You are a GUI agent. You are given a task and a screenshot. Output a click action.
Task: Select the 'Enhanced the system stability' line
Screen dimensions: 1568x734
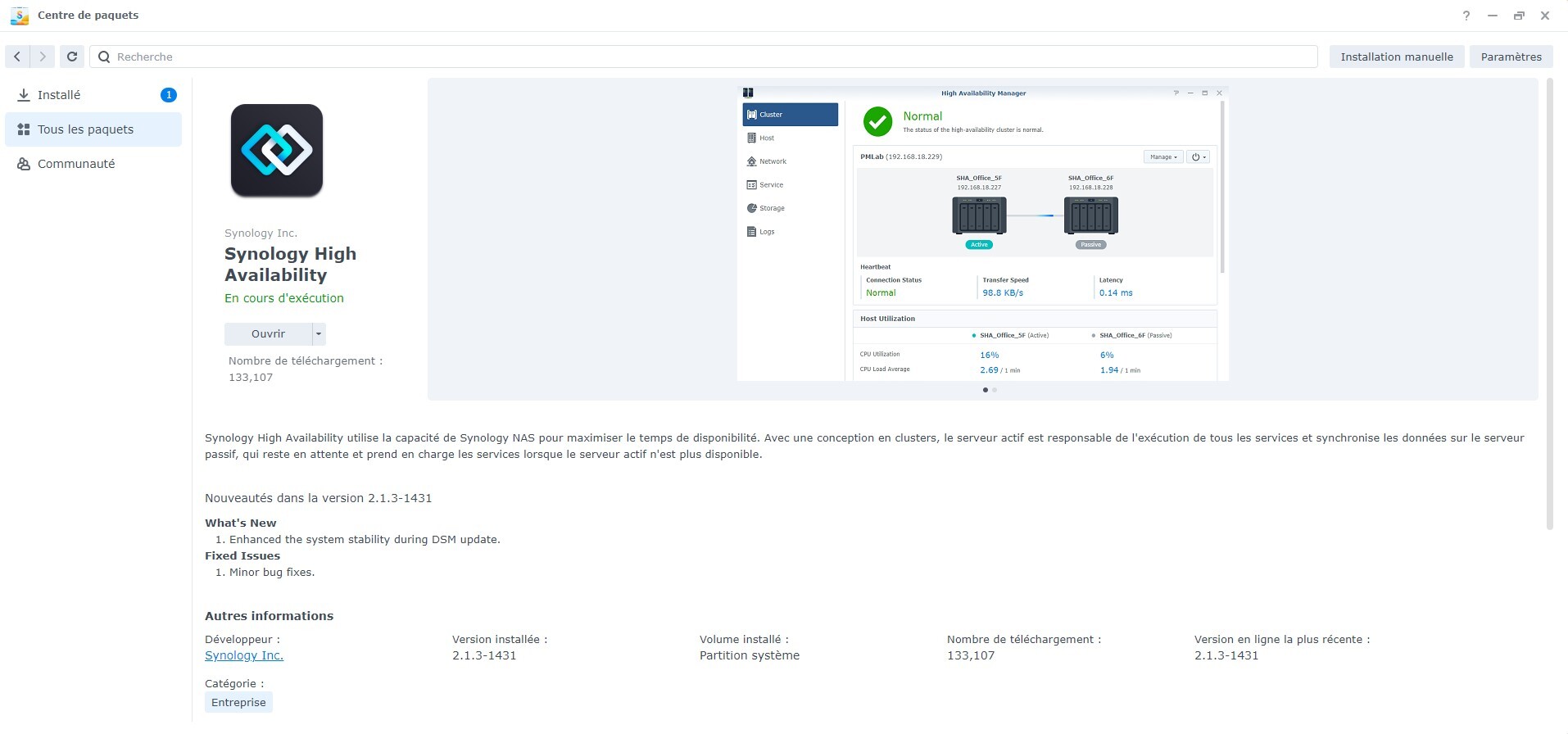coord(365,540)
